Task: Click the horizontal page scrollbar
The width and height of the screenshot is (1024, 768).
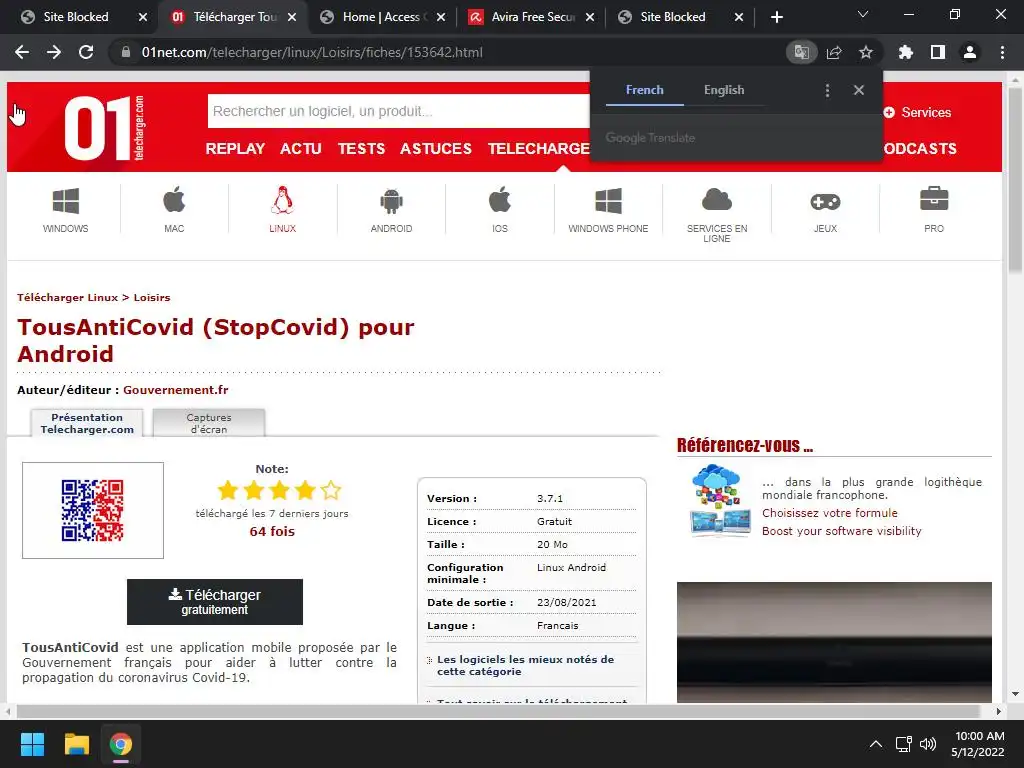Action: (x=498, y=711)
